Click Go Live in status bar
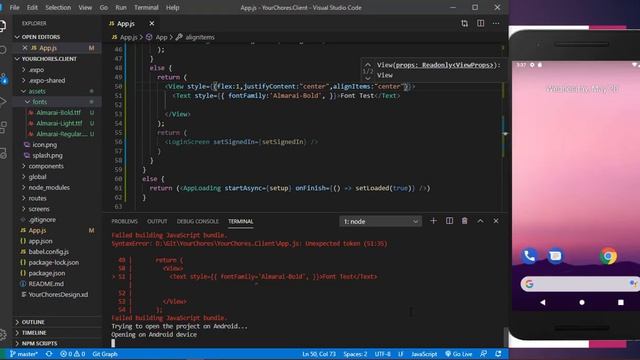 pyautogui.click(x=459, y=354)
